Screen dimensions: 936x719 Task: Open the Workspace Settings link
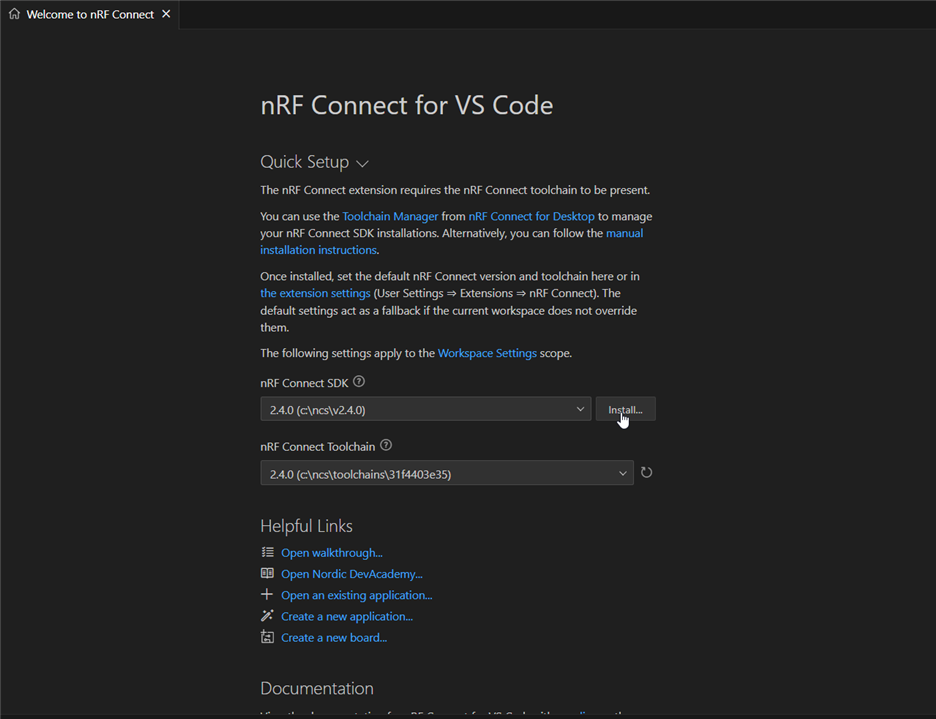(487, 353)
